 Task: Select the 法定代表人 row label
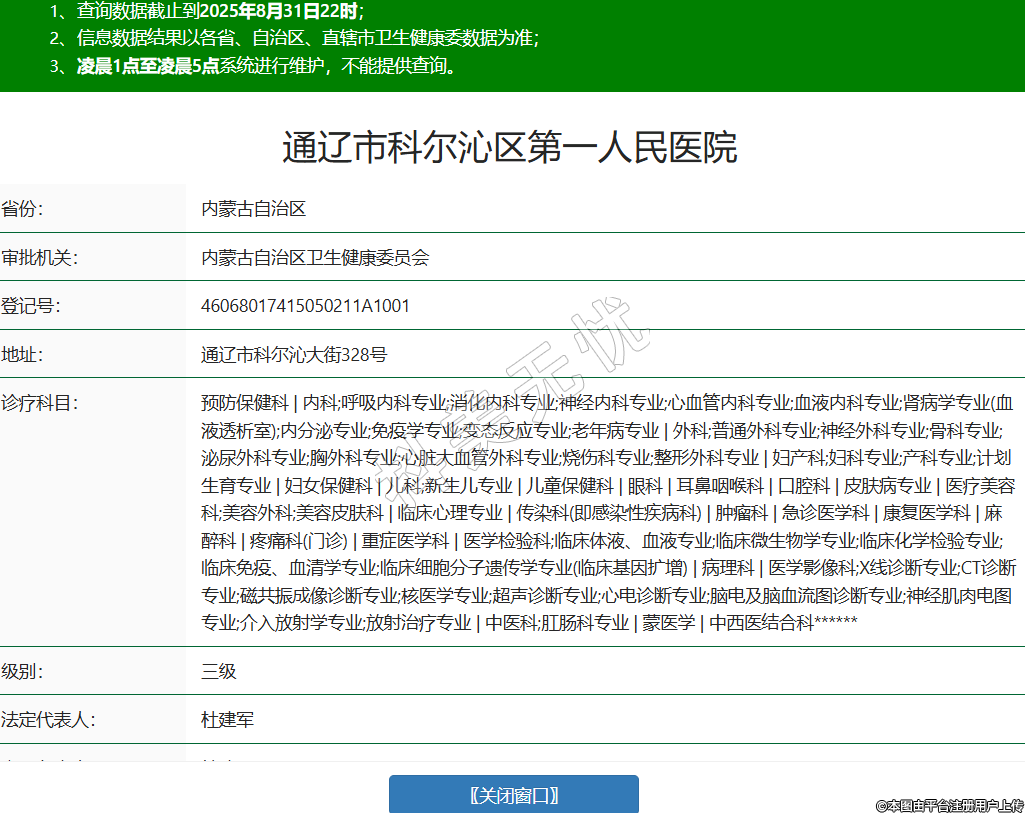pyautogui.click(x=48, y=720)
